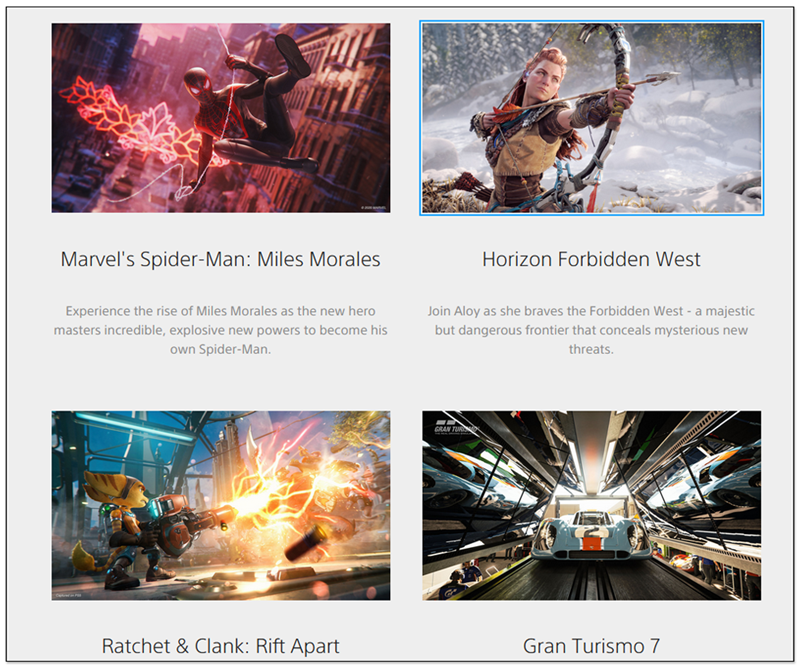Click the Marvel's Spider-Man: Miles Morales title
This screenshot has height=669, width=800.
(x=220, y=259)
